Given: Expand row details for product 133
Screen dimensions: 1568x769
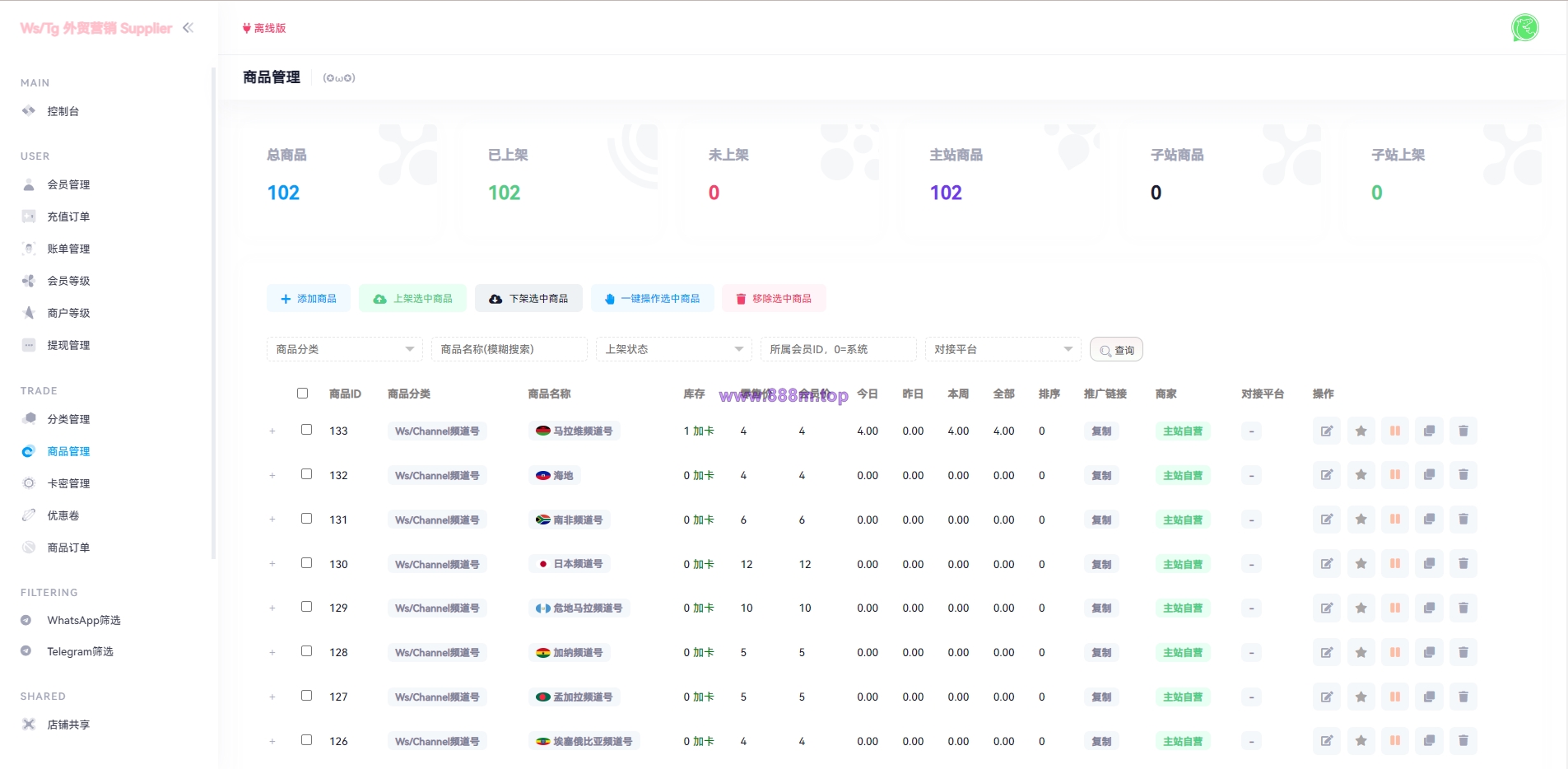Looking at the screenshot, I should 272,431.
